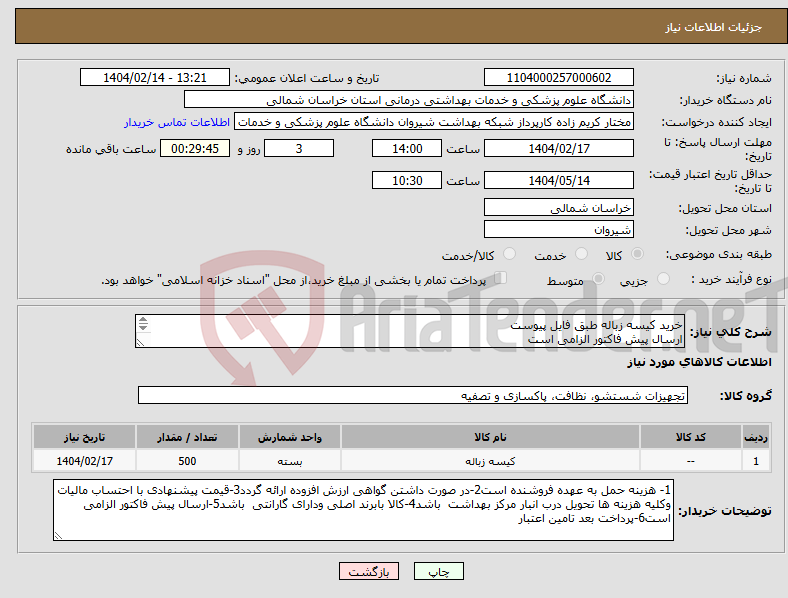Click row number 1 cell

pyautogui.click(x=756, y=461)
